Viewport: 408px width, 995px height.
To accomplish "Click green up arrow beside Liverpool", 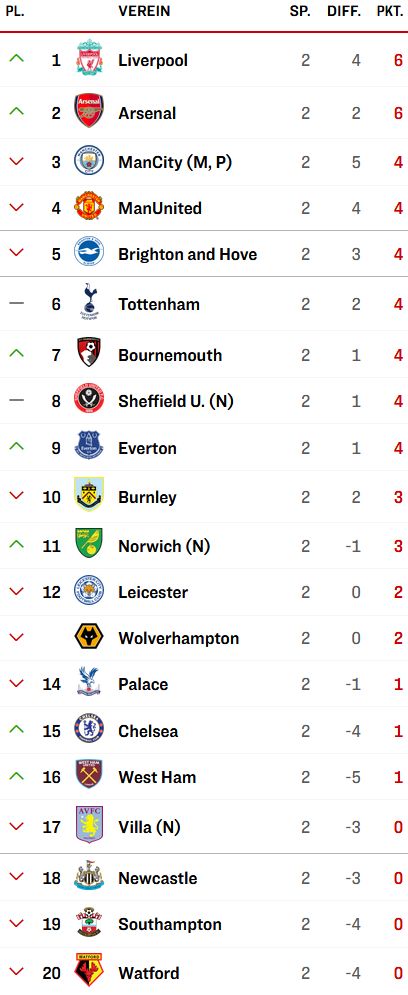I will point(16,59).
